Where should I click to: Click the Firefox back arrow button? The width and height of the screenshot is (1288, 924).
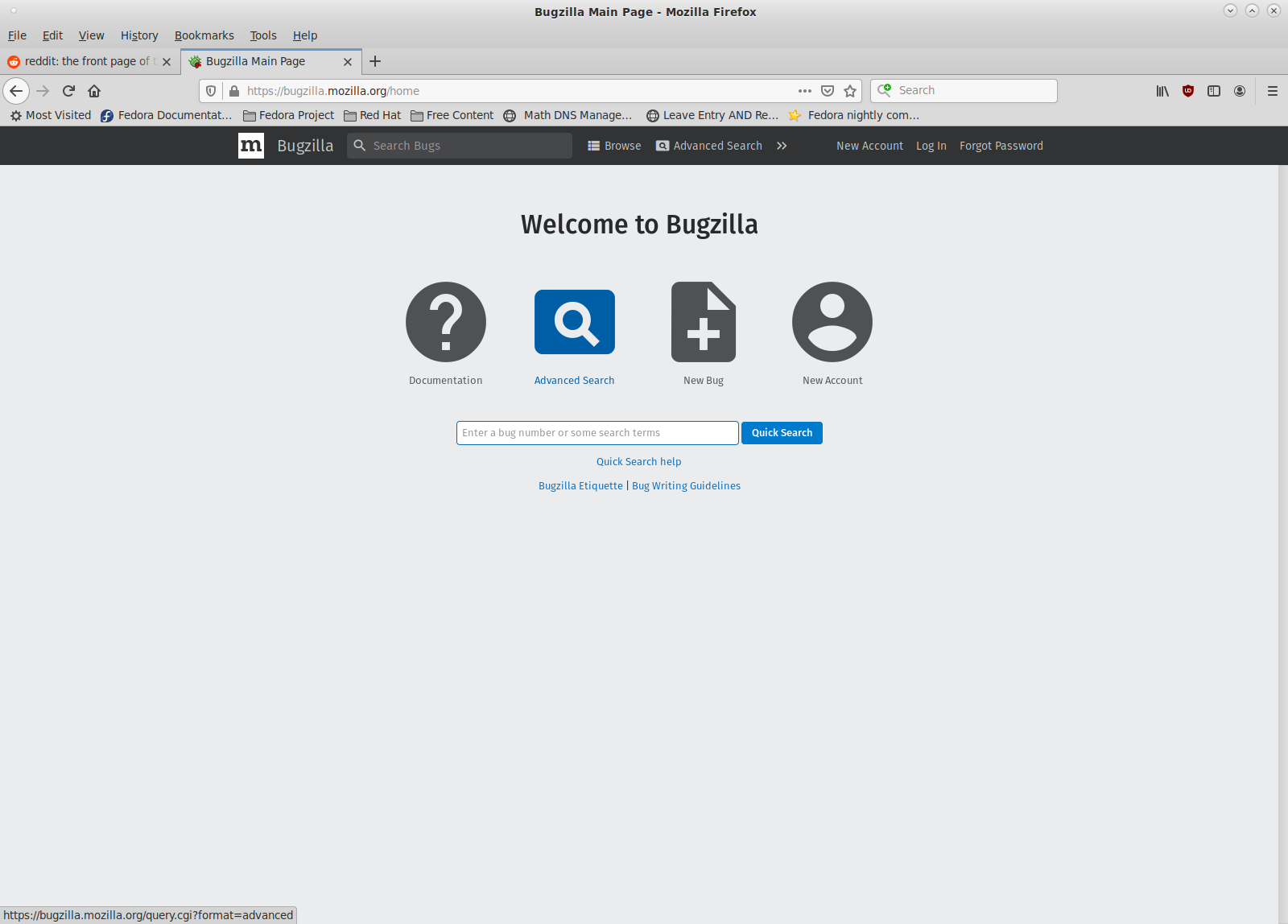click(16, 91)
